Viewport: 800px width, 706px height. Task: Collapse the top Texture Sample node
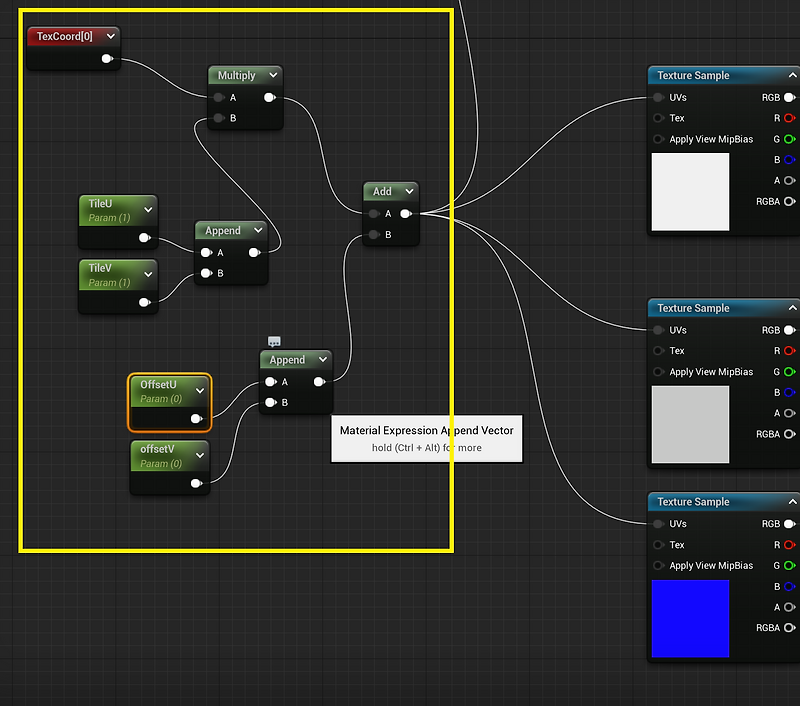[793, 75]
